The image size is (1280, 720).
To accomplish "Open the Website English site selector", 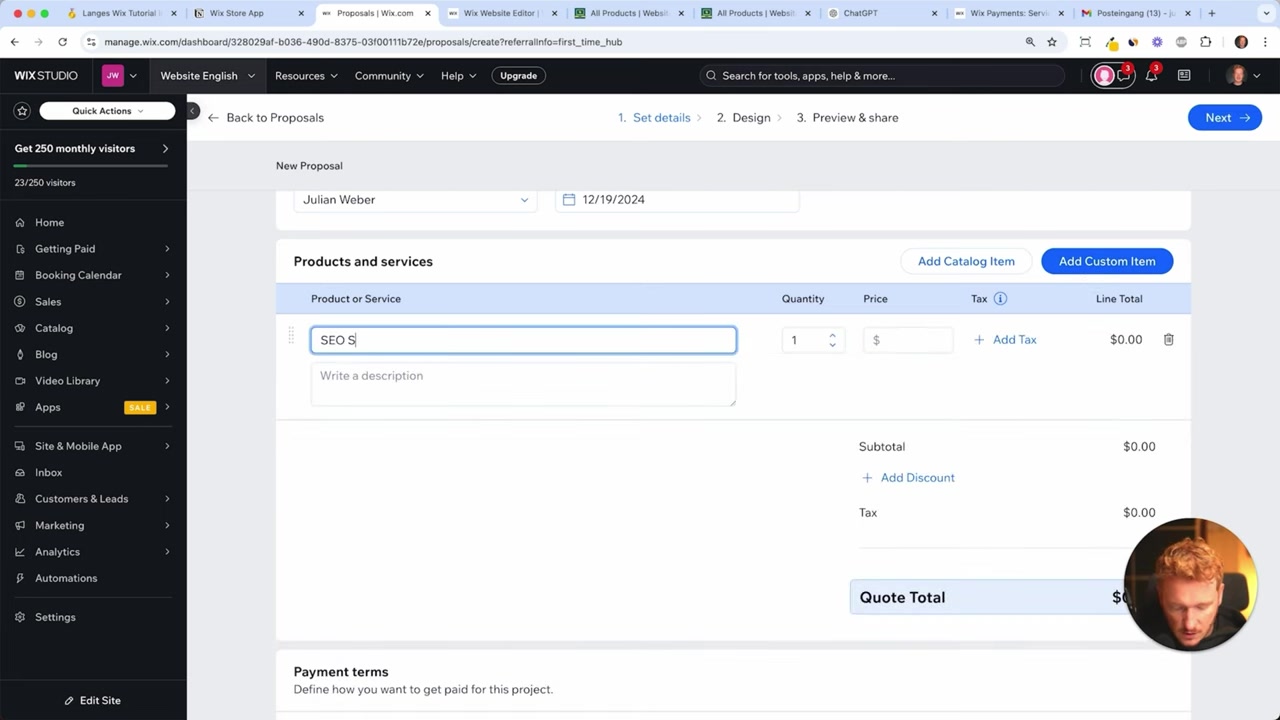I will [x=207, y=76].
